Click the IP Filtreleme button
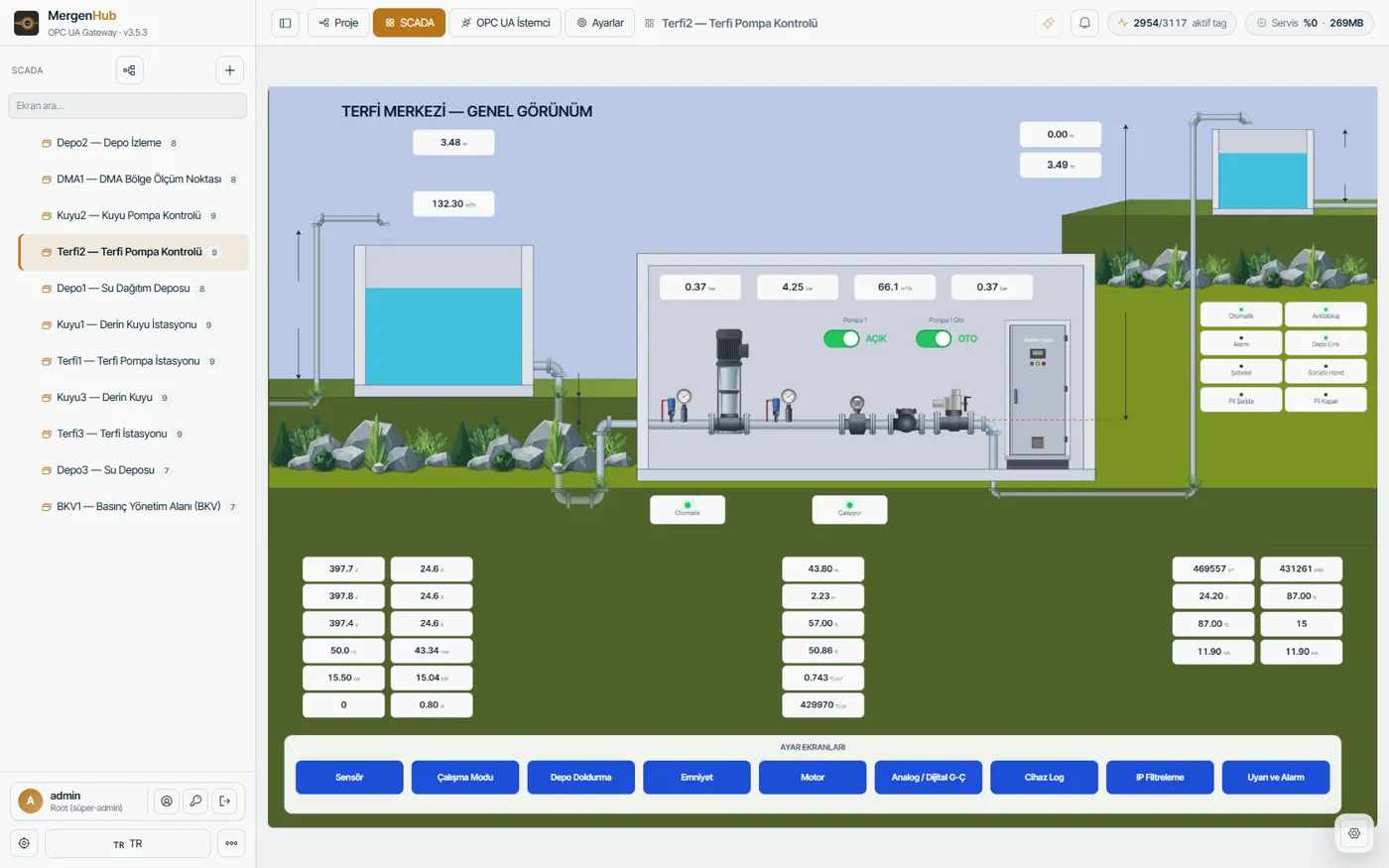 point(1160,778)
